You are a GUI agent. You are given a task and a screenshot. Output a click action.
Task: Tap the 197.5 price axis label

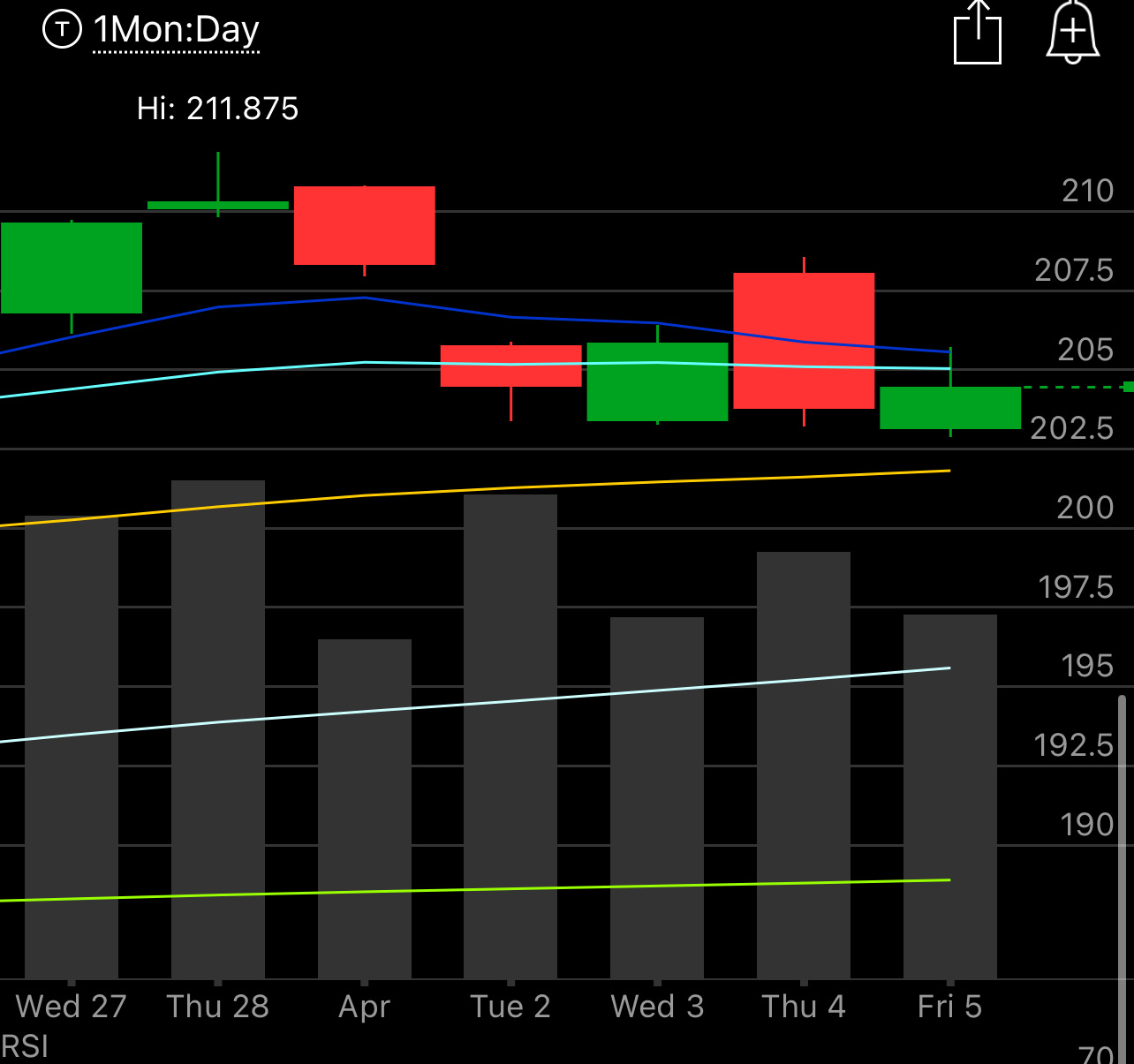pyautogui.click(x=1076, y=587)
